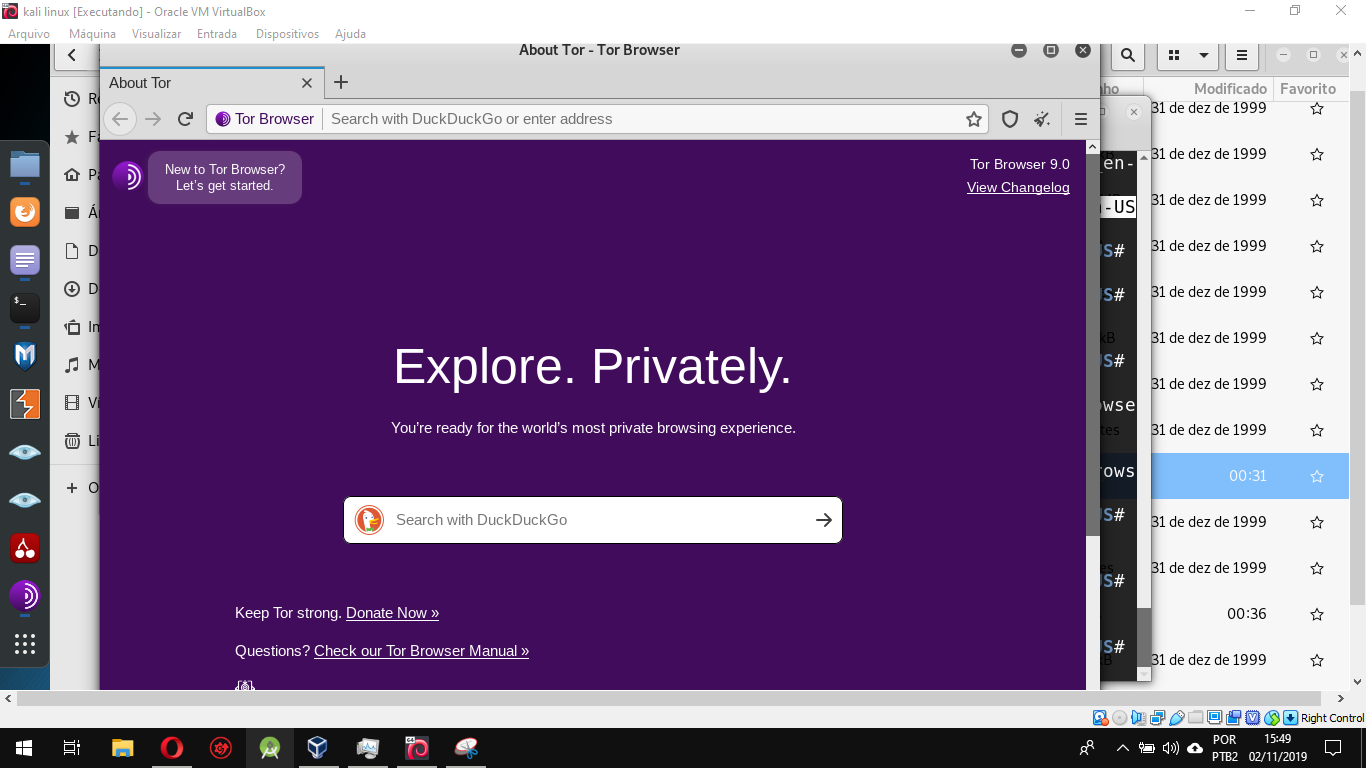The height and width of the screenshot is (768, 1366).
Task: Open the Entrada menu
Action: 217,34
